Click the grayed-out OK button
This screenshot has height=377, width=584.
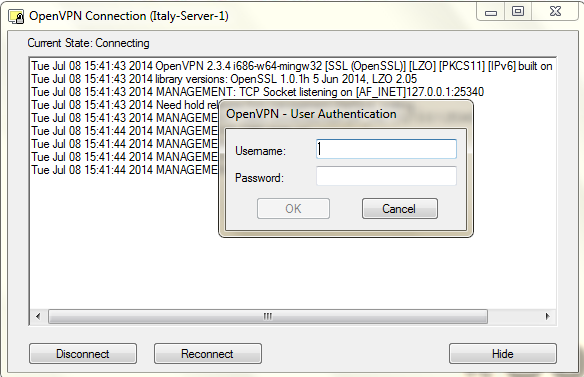(293, 208)
